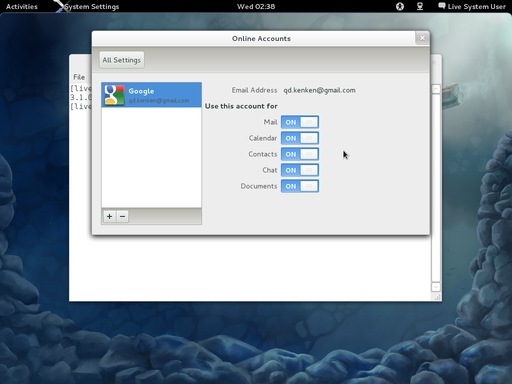512x384 pixels.
Task: Toggle the Calendar switch
Action: (x=300, y=138)
